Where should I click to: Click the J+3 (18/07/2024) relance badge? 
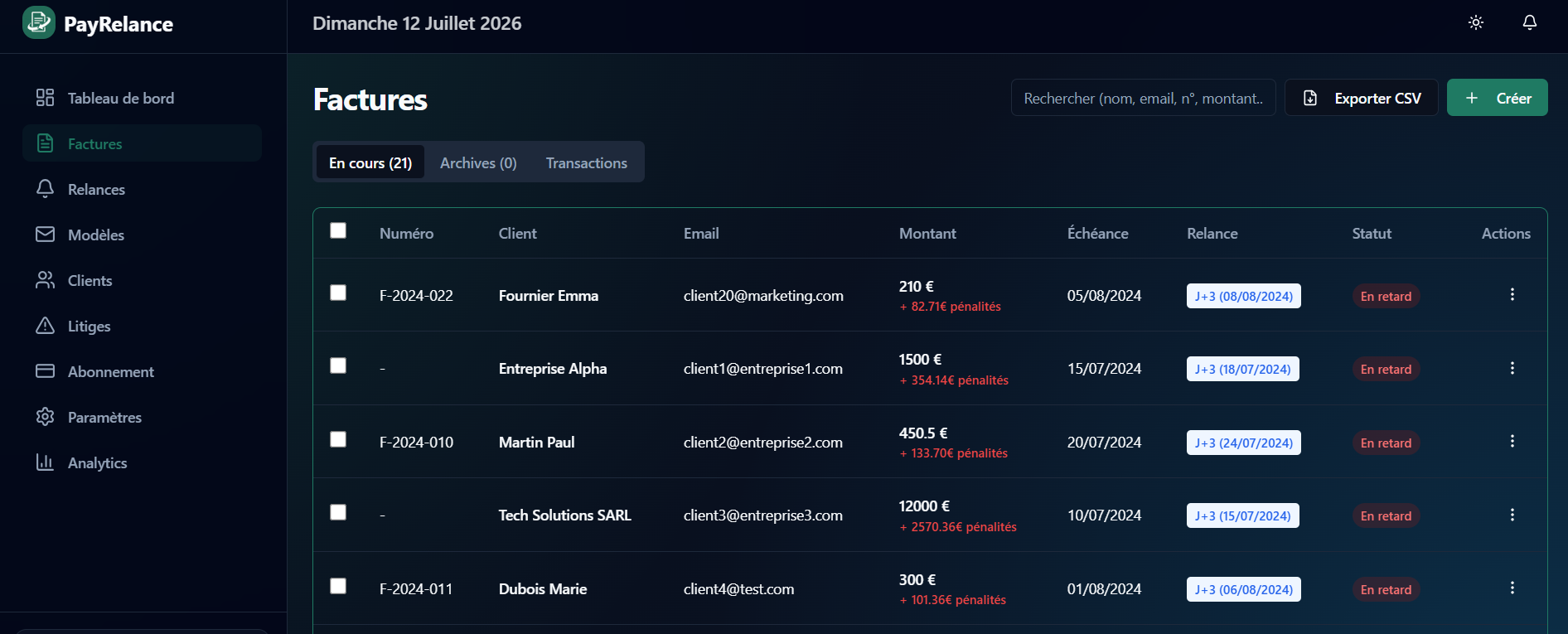(1243, 369)
